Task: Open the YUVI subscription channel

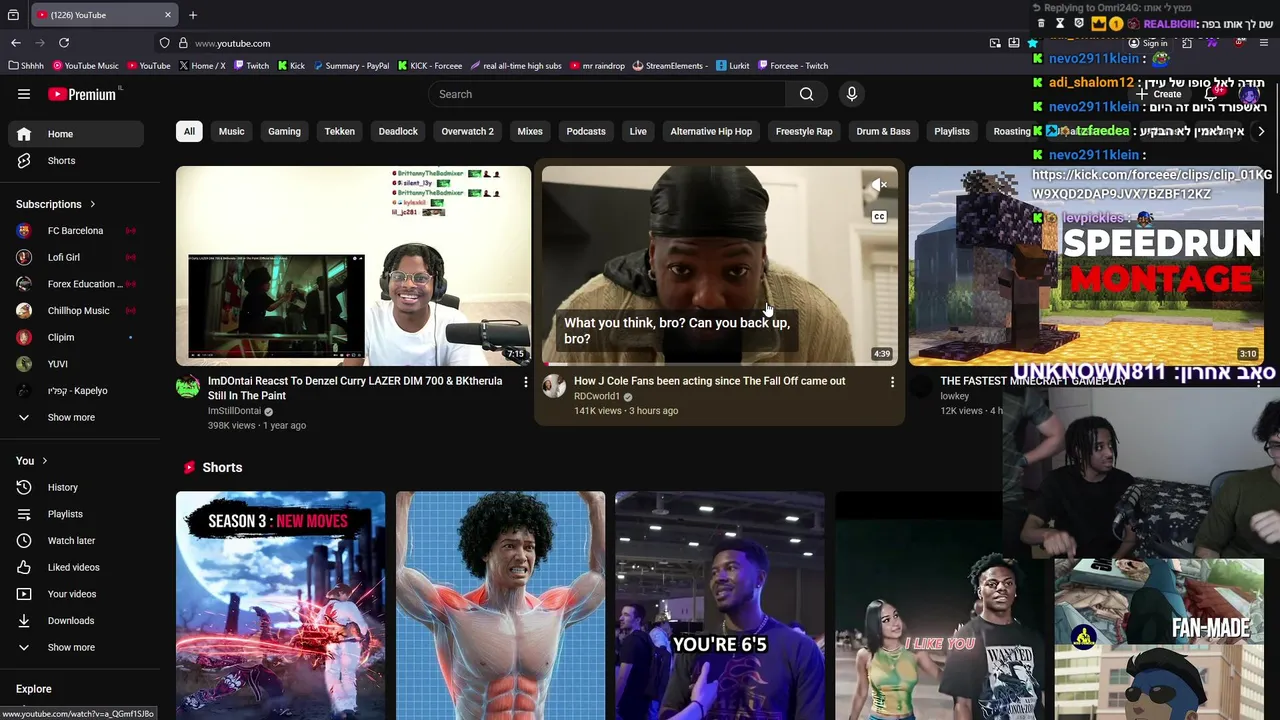Action: 76,364
